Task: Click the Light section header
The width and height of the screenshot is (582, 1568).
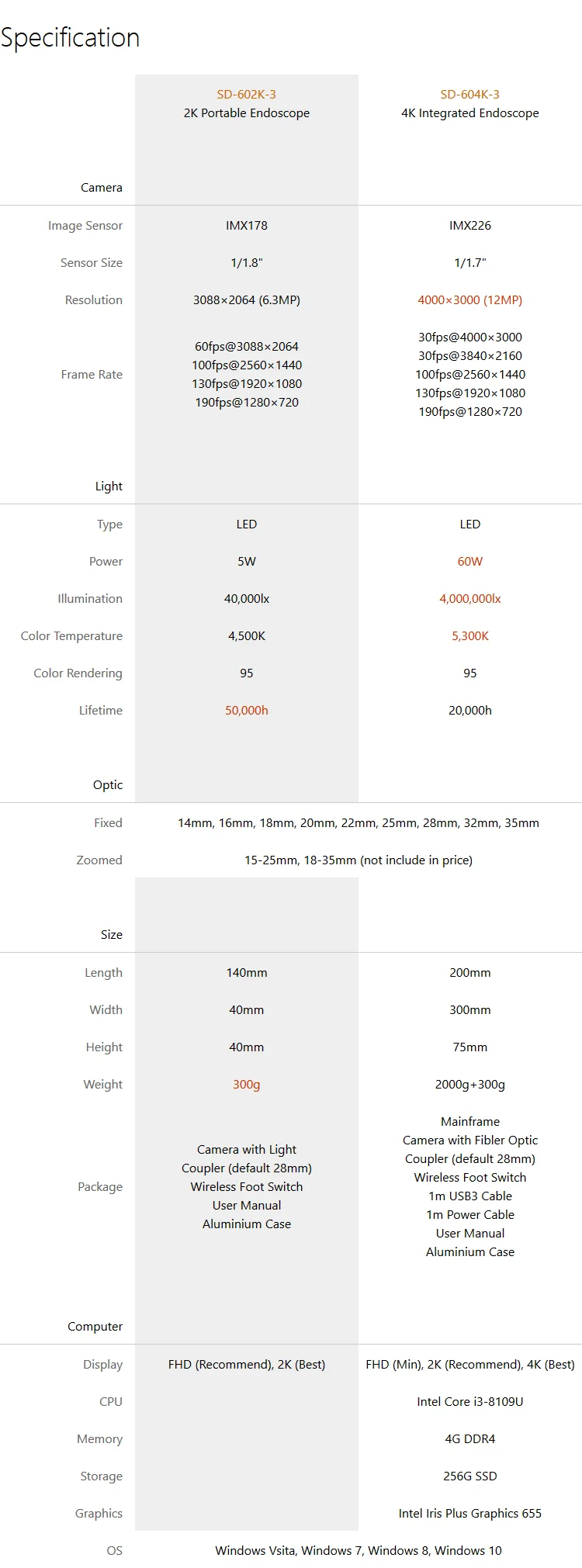Action: point(109,486)
